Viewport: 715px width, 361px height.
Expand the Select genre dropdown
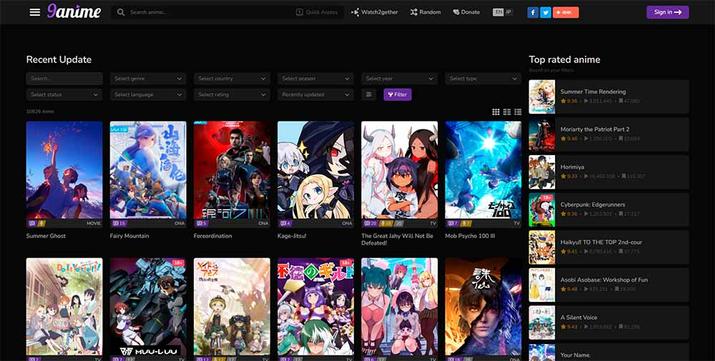click(x=148, y=78)
